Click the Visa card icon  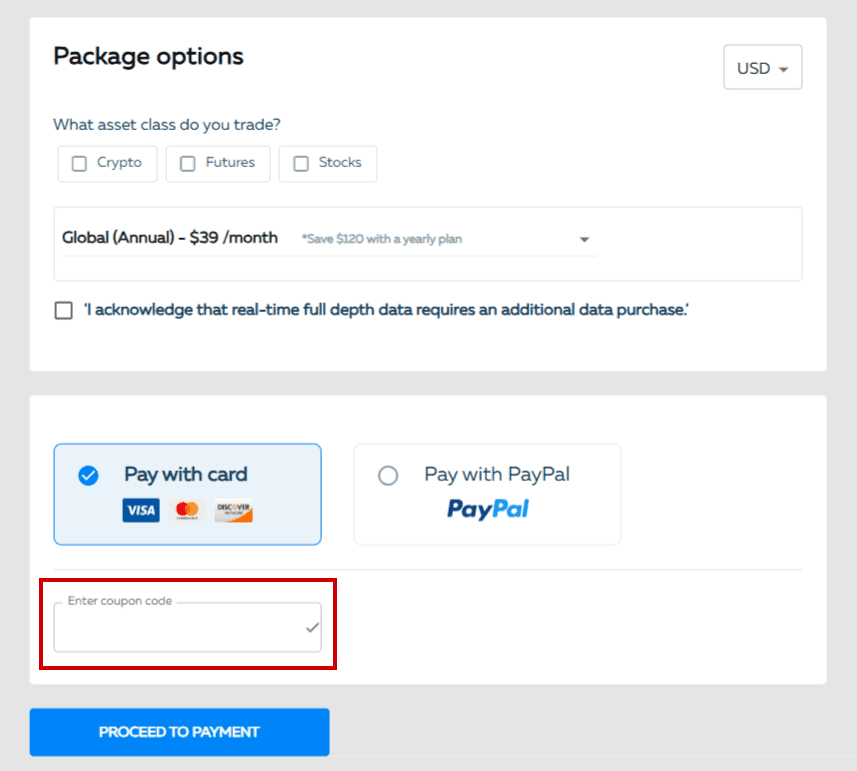click(x=141, y=510)
